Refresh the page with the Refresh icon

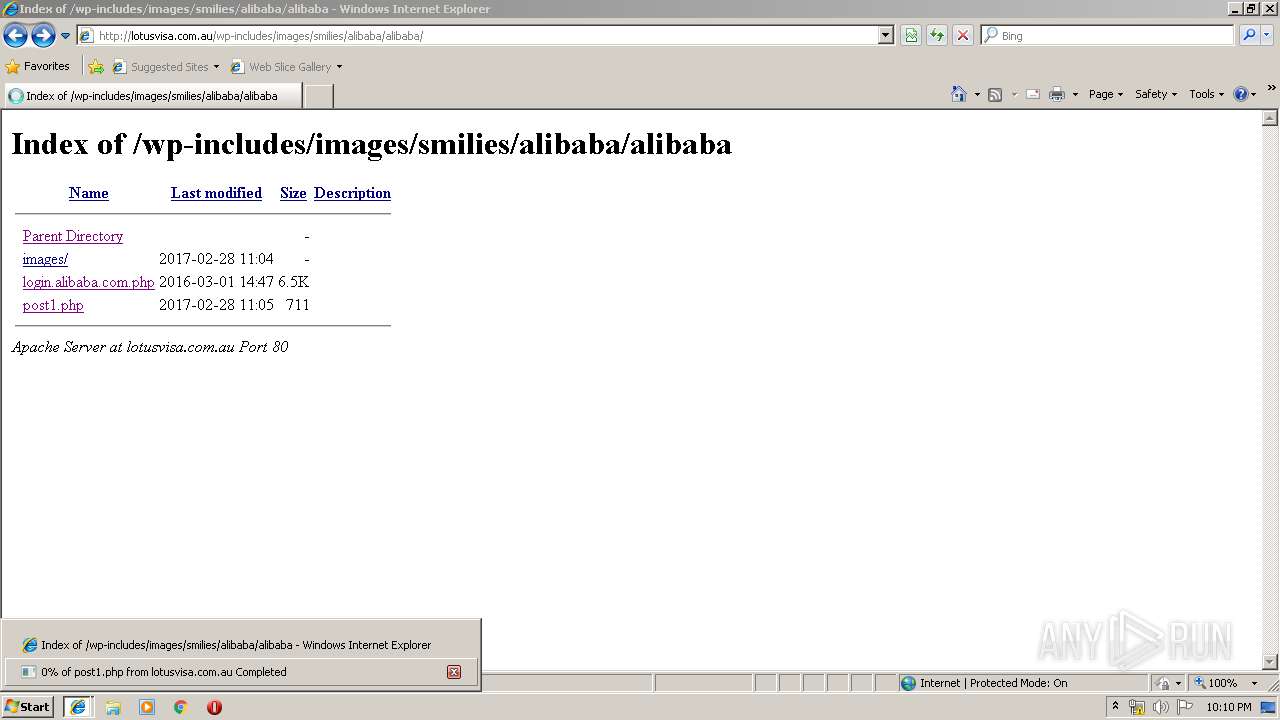coord(937,35)
